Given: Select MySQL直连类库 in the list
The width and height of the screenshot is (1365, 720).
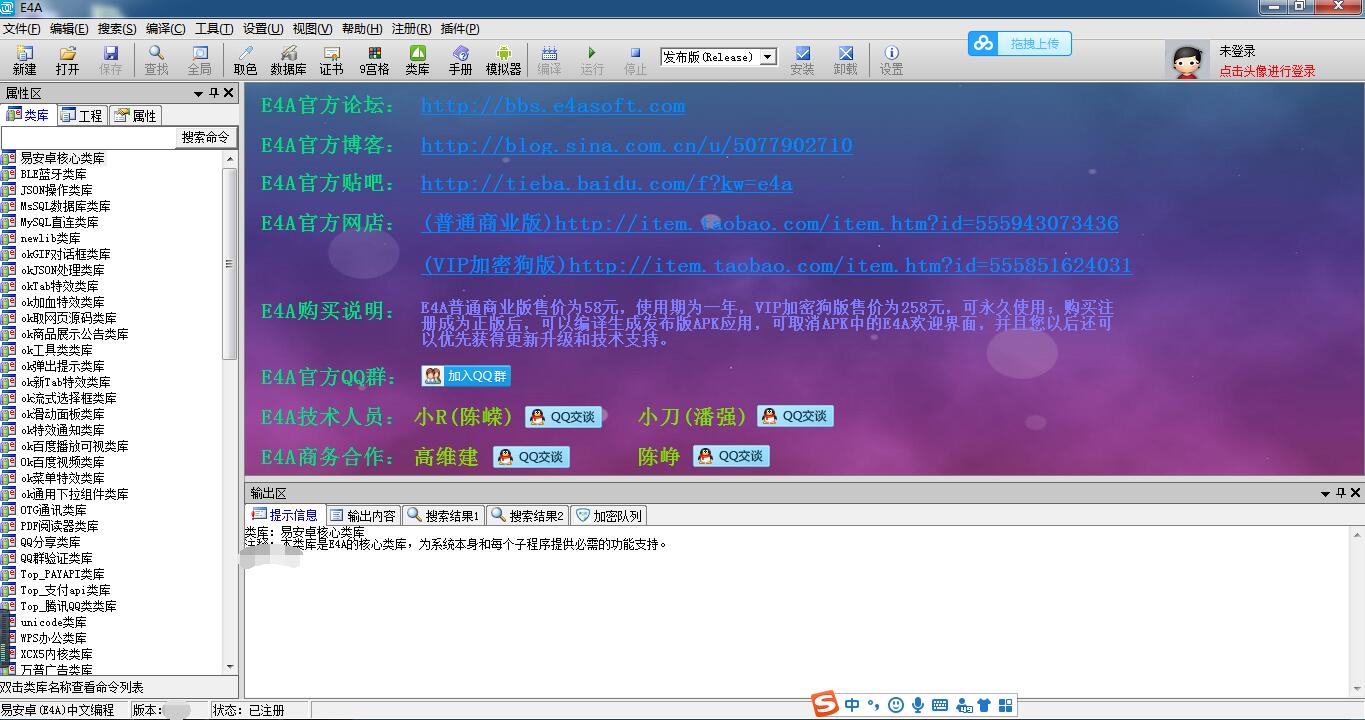Looking at the screenshot, I should (59, 222).
